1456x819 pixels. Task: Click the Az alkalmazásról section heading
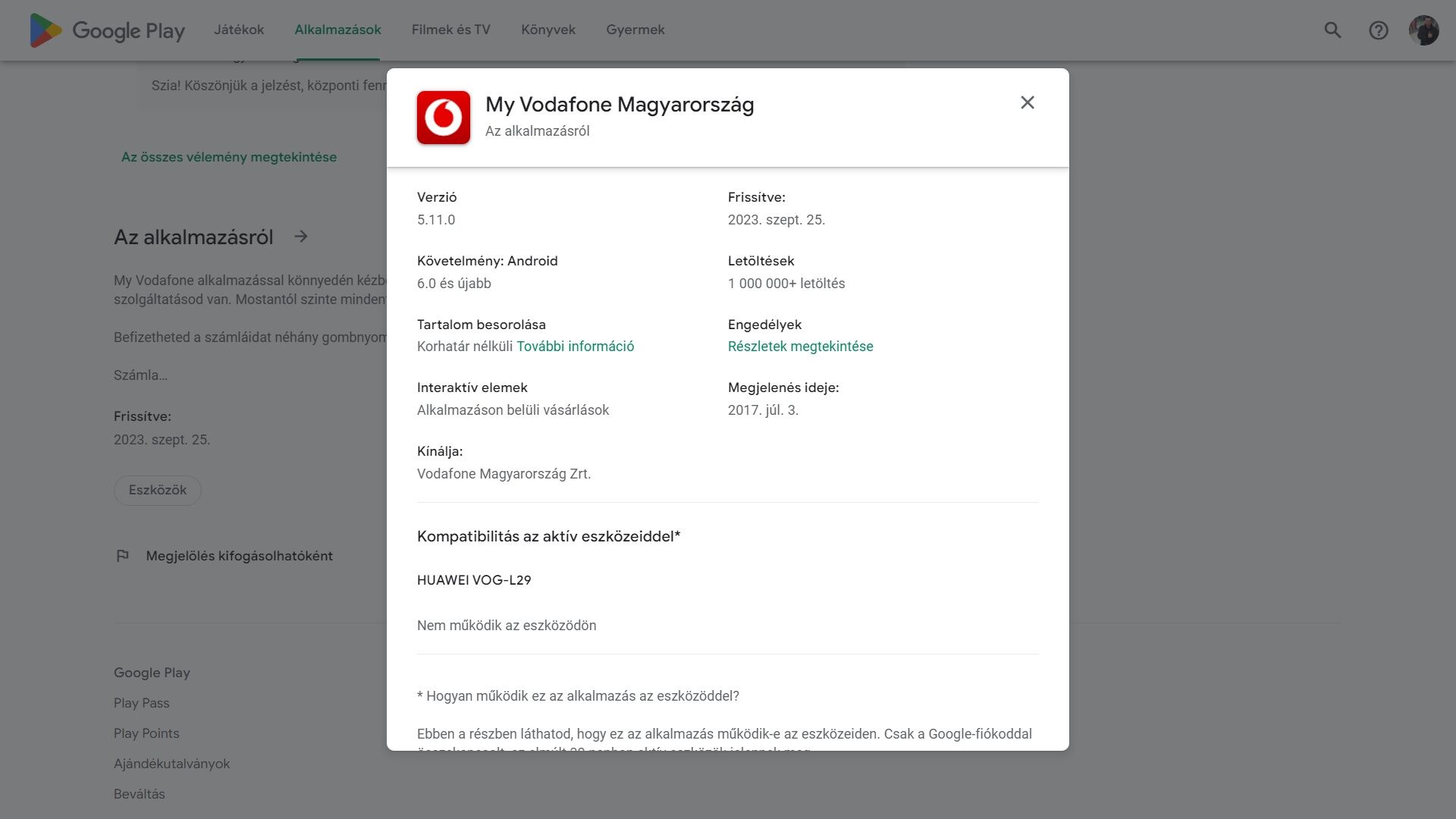193,237
